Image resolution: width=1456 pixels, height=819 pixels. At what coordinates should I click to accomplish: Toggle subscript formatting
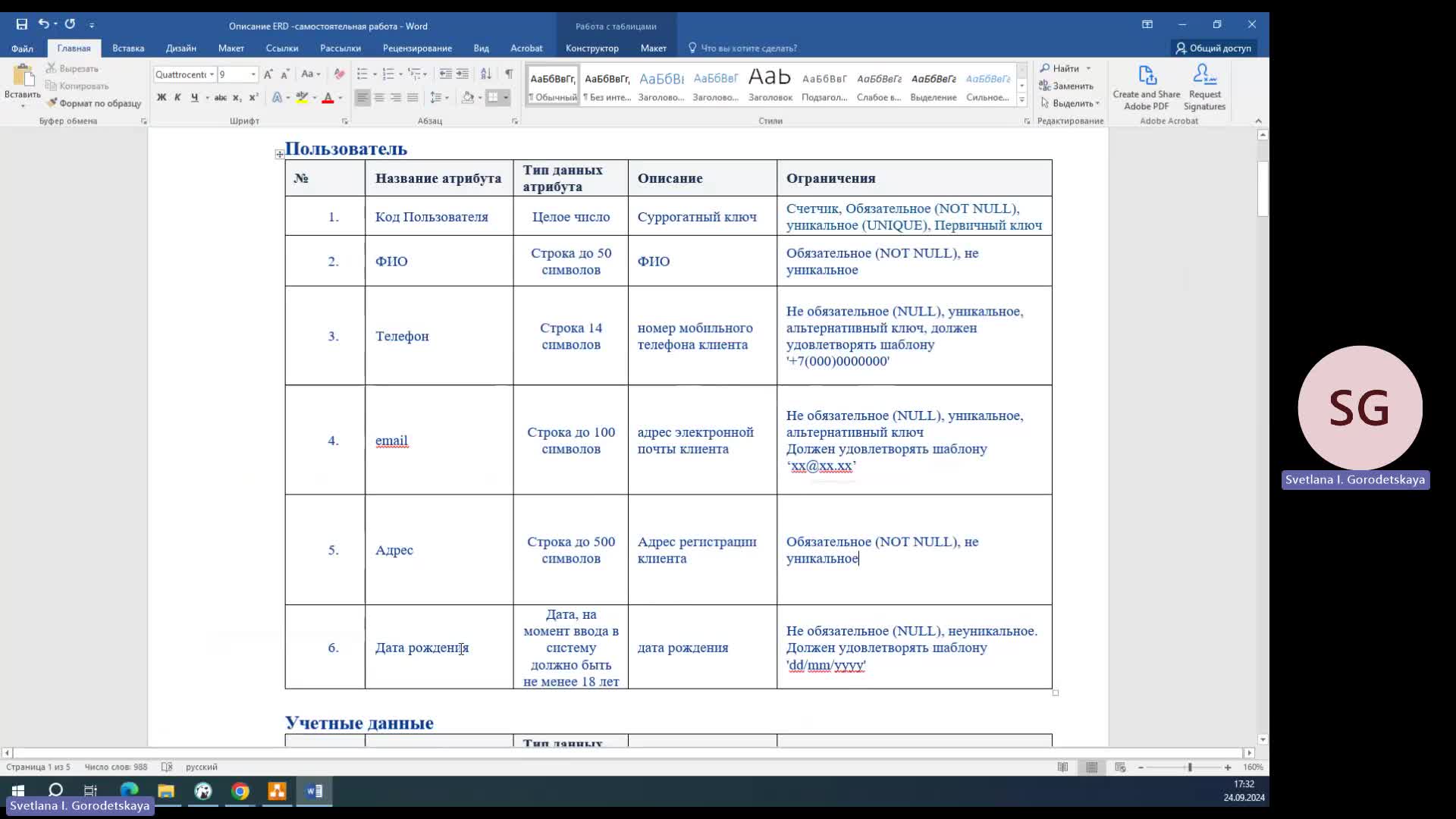click(x=237, y=97)
